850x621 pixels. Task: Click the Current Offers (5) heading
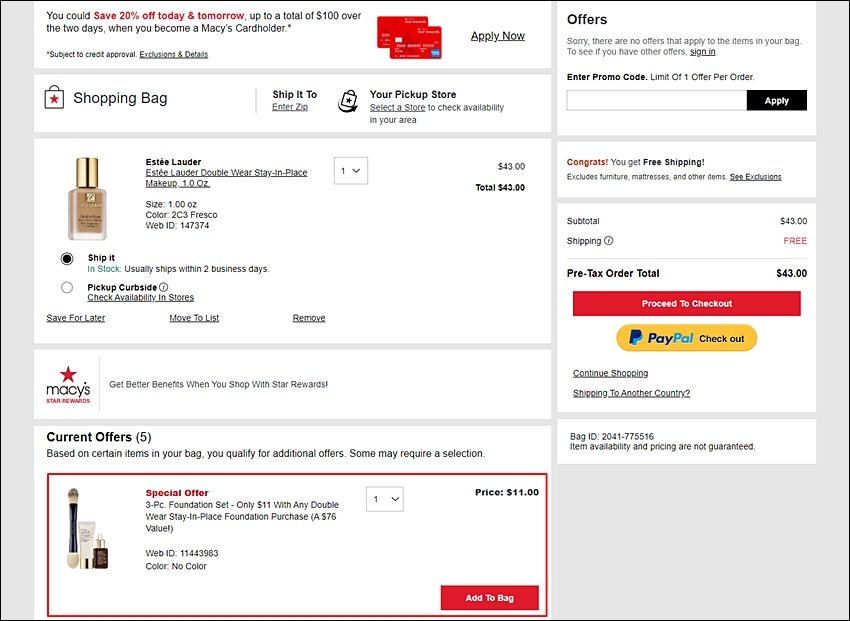click(99, 437)
